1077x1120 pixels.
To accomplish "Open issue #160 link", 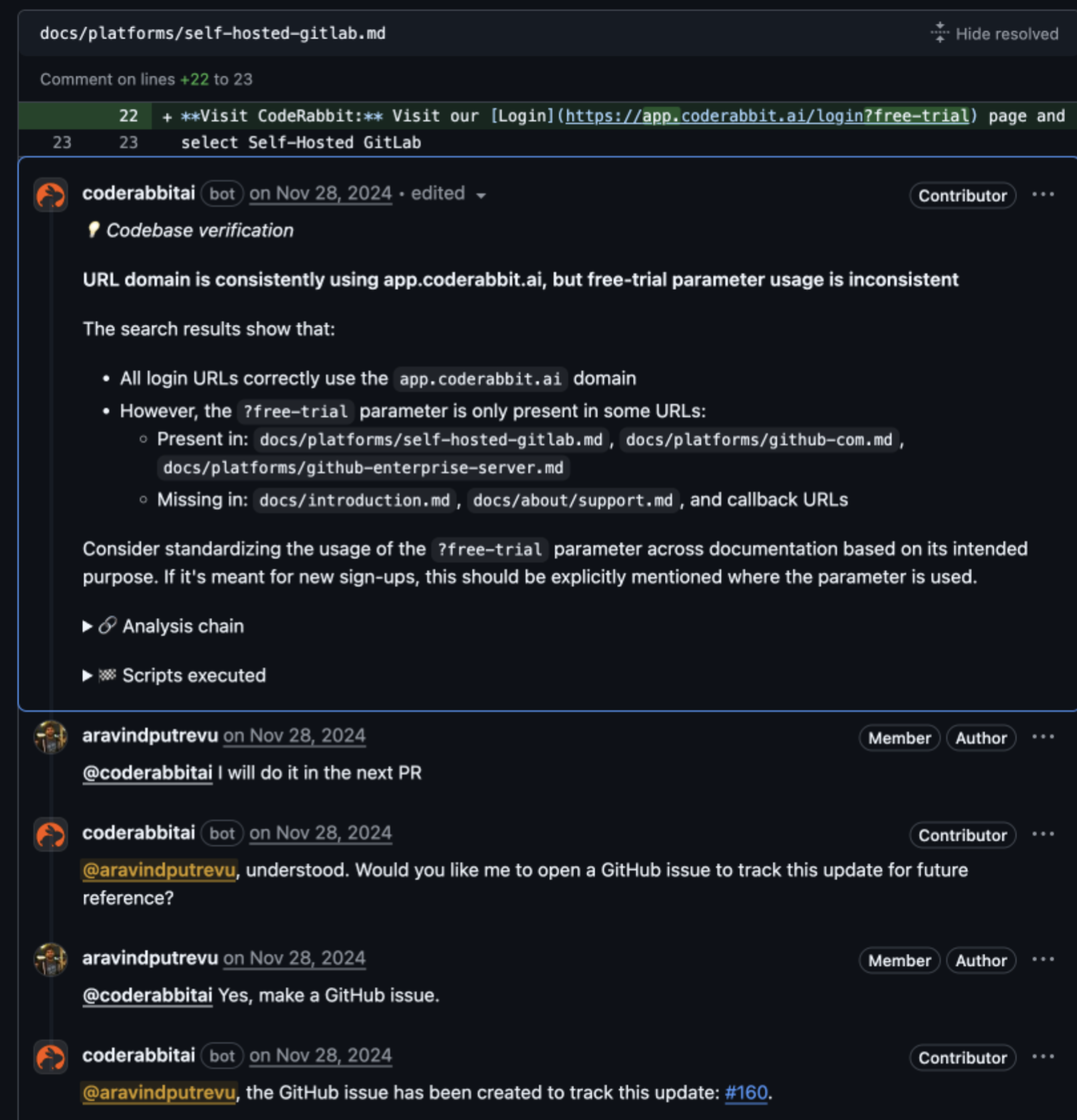I will (746, 1093).
